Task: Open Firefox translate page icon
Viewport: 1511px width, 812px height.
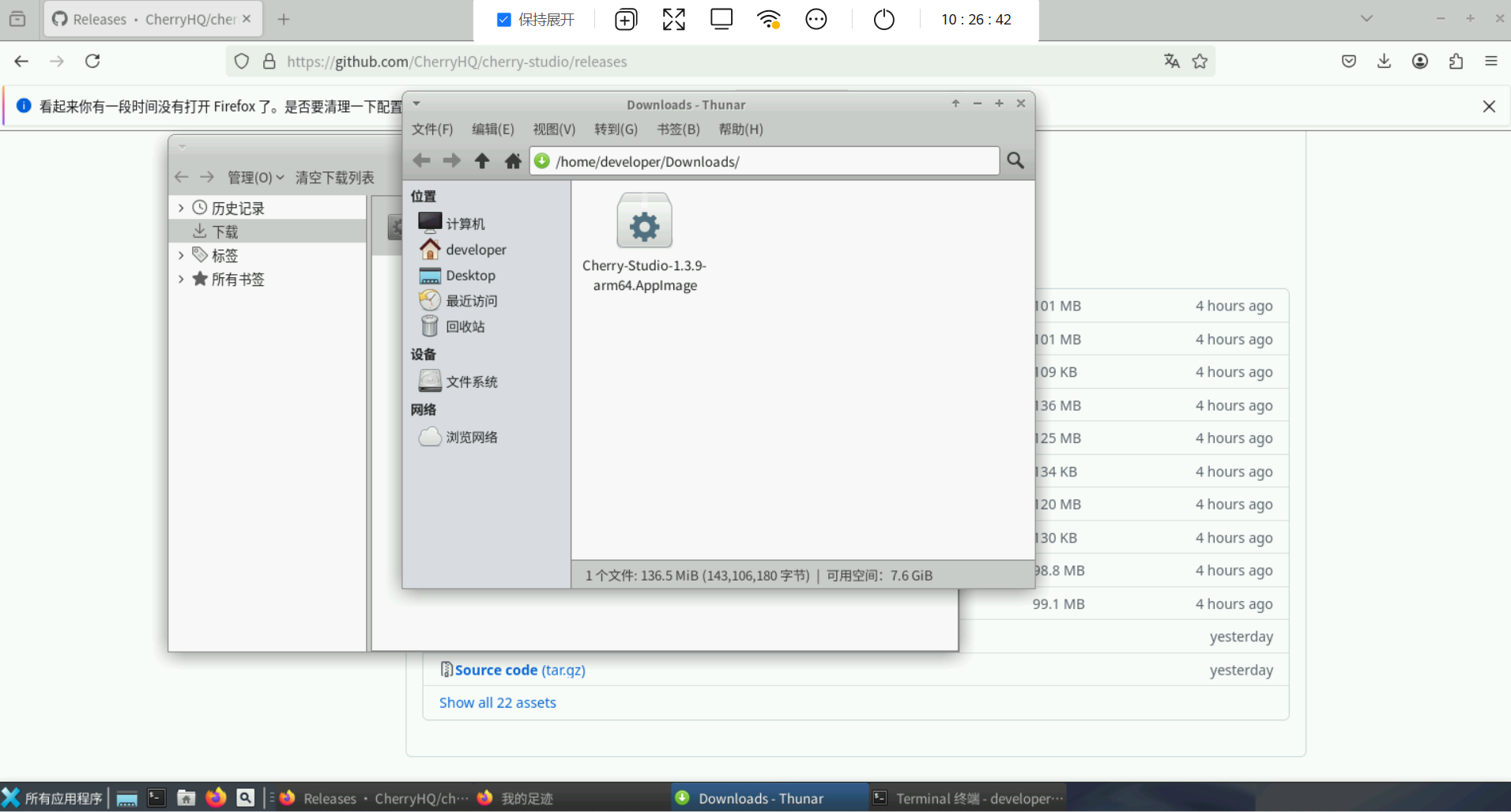Action: (x=1171, y=62)
